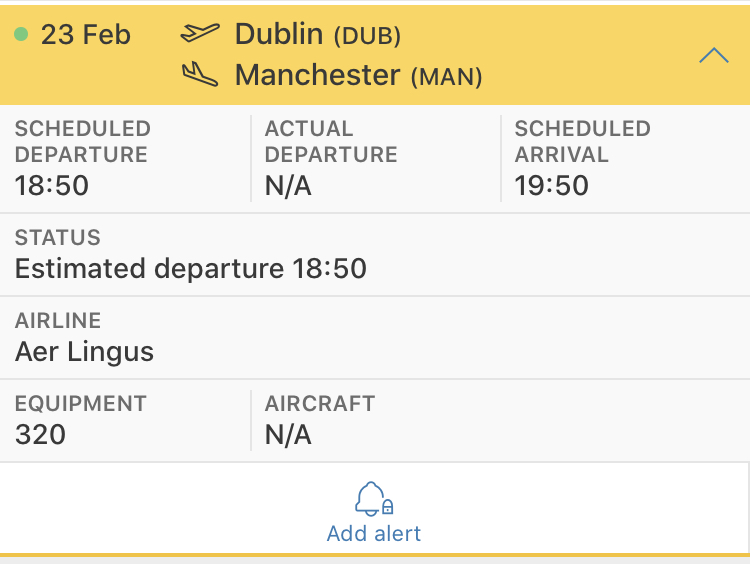Click the AIRCRAFT field label
This screenshot has width=750, height=564.
click(320, 404)
